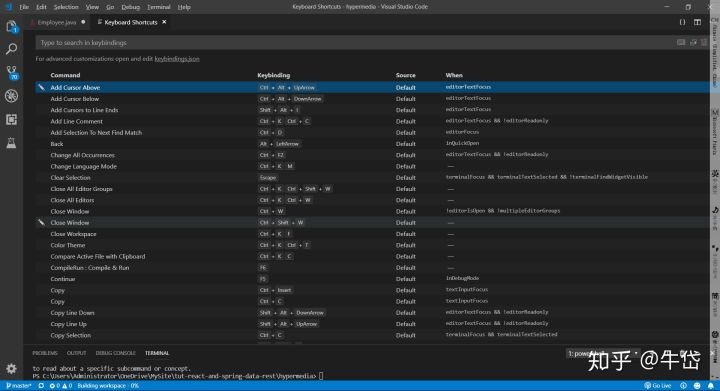Clear keybindings search input icon

click(704, 43)
